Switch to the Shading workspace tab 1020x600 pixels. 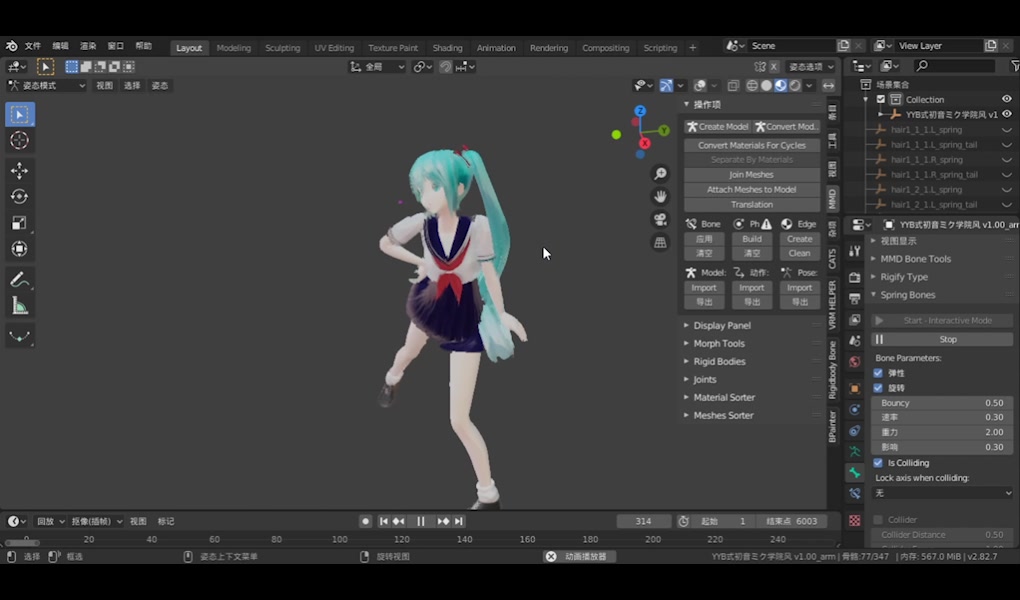[447, 48]
